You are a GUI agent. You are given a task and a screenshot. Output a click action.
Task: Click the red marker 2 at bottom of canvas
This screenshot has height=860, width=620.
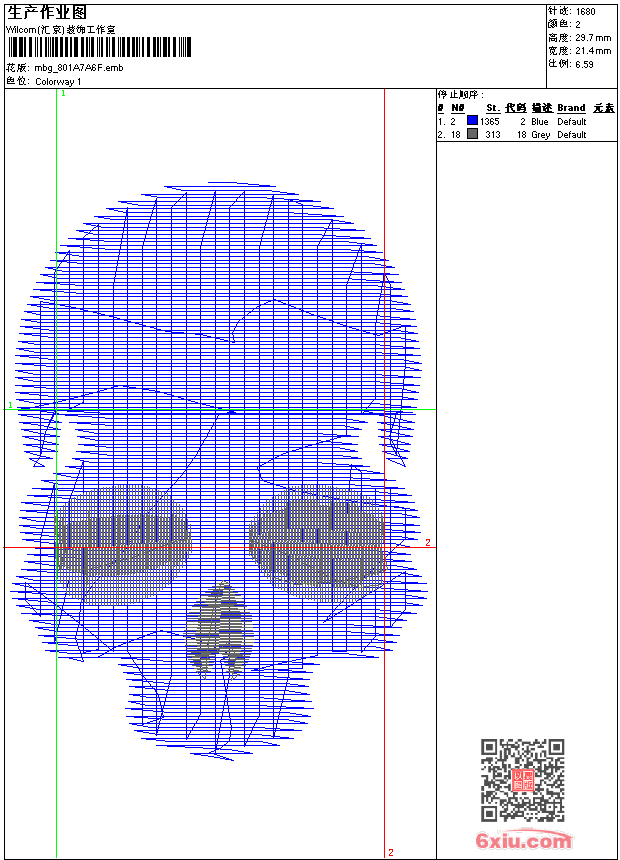tap(390, 852)
